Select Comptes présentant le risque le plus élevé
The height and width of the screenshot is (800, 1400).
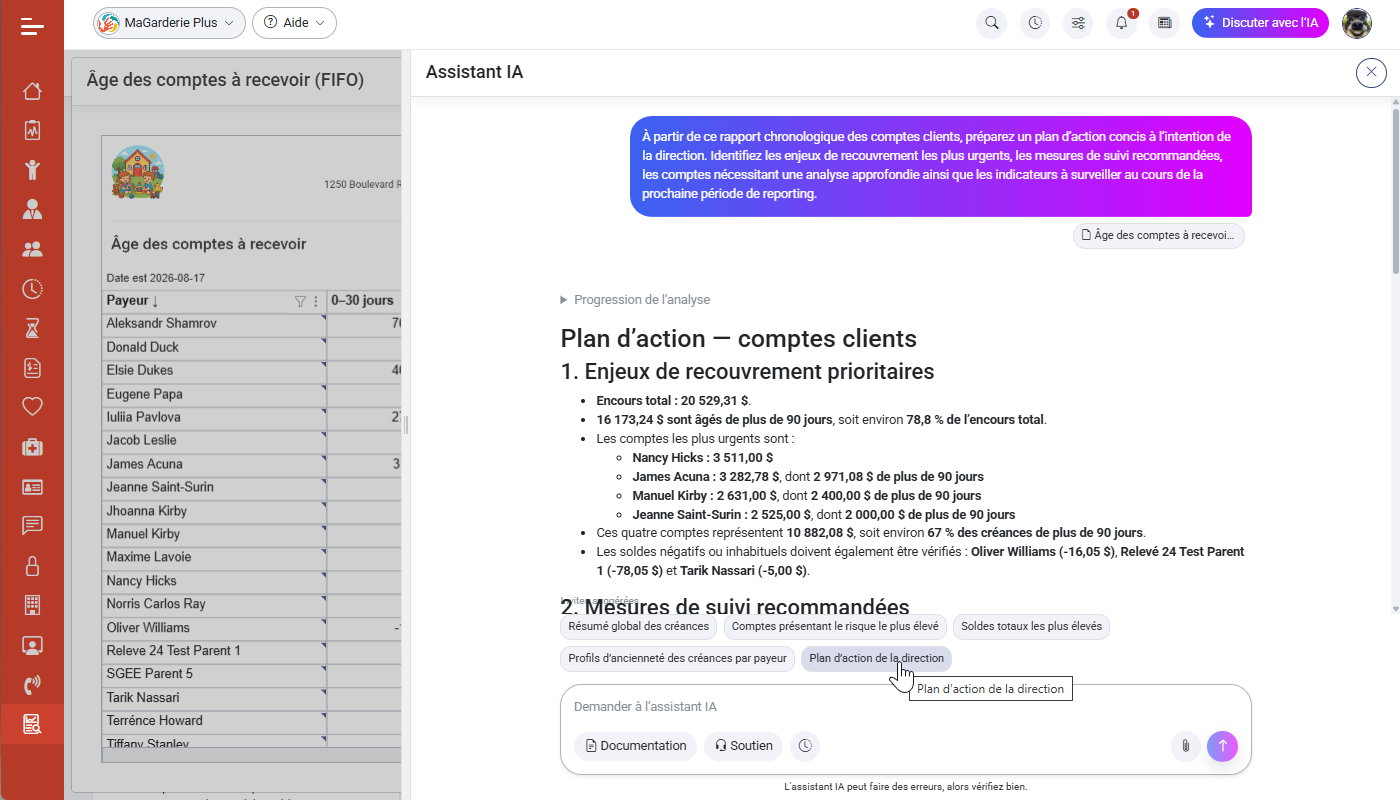pos(835,627)
